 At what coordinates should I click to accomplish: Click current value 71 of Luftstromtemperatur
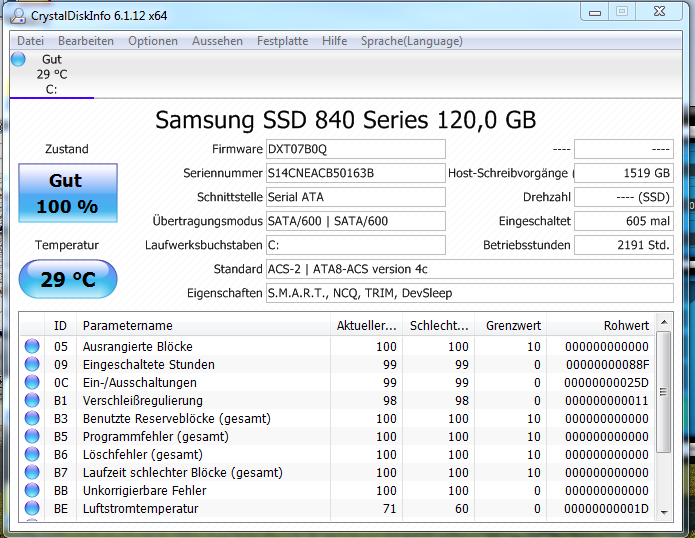pyautogui.click(x=390, y=509)
